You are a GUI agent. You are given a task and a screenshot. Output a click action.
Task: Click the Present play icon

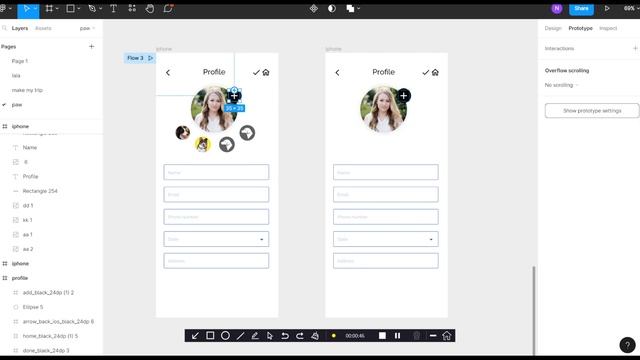point(607,9)
